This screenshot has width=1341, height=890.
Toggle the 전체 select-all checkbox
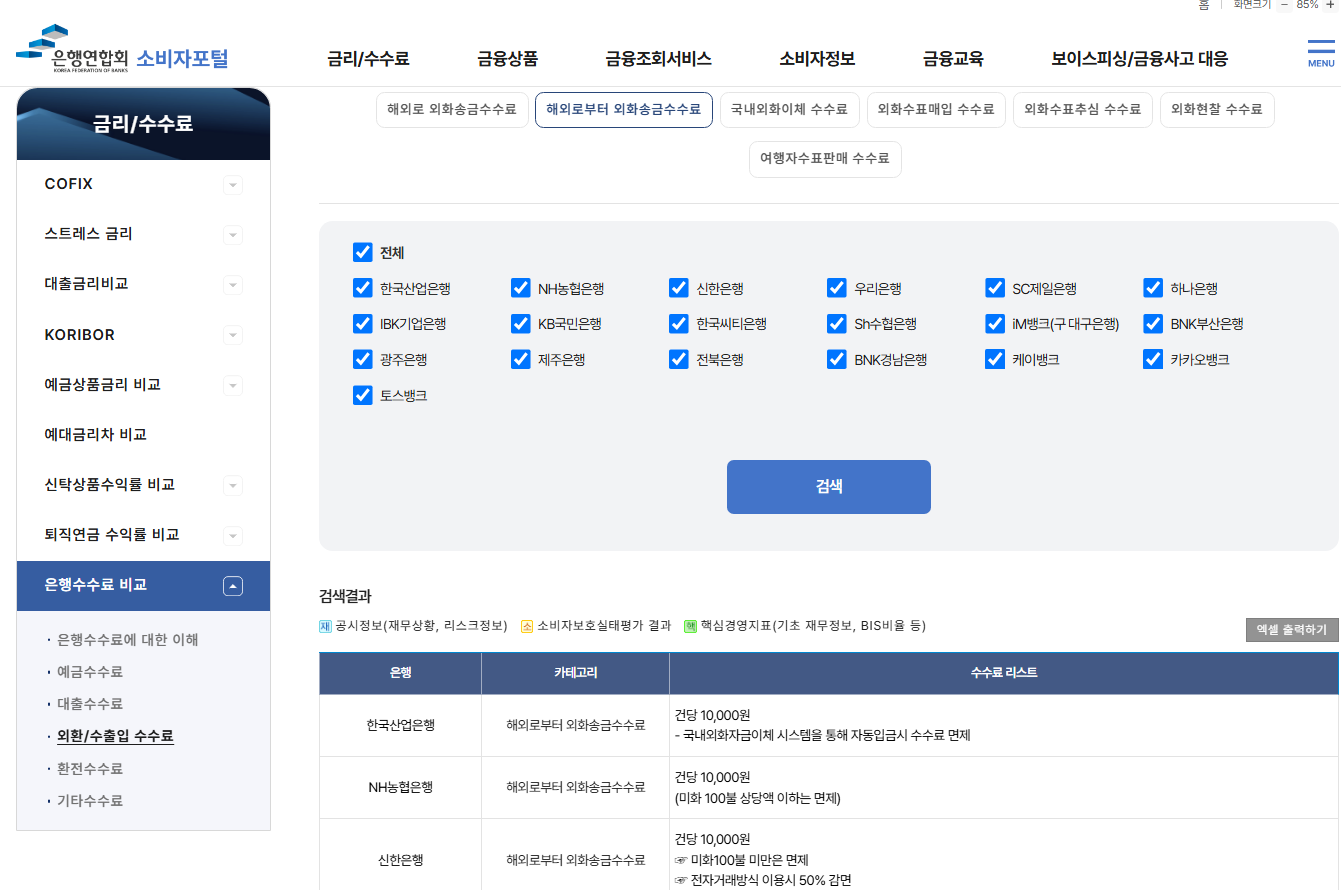coord(362,252)
